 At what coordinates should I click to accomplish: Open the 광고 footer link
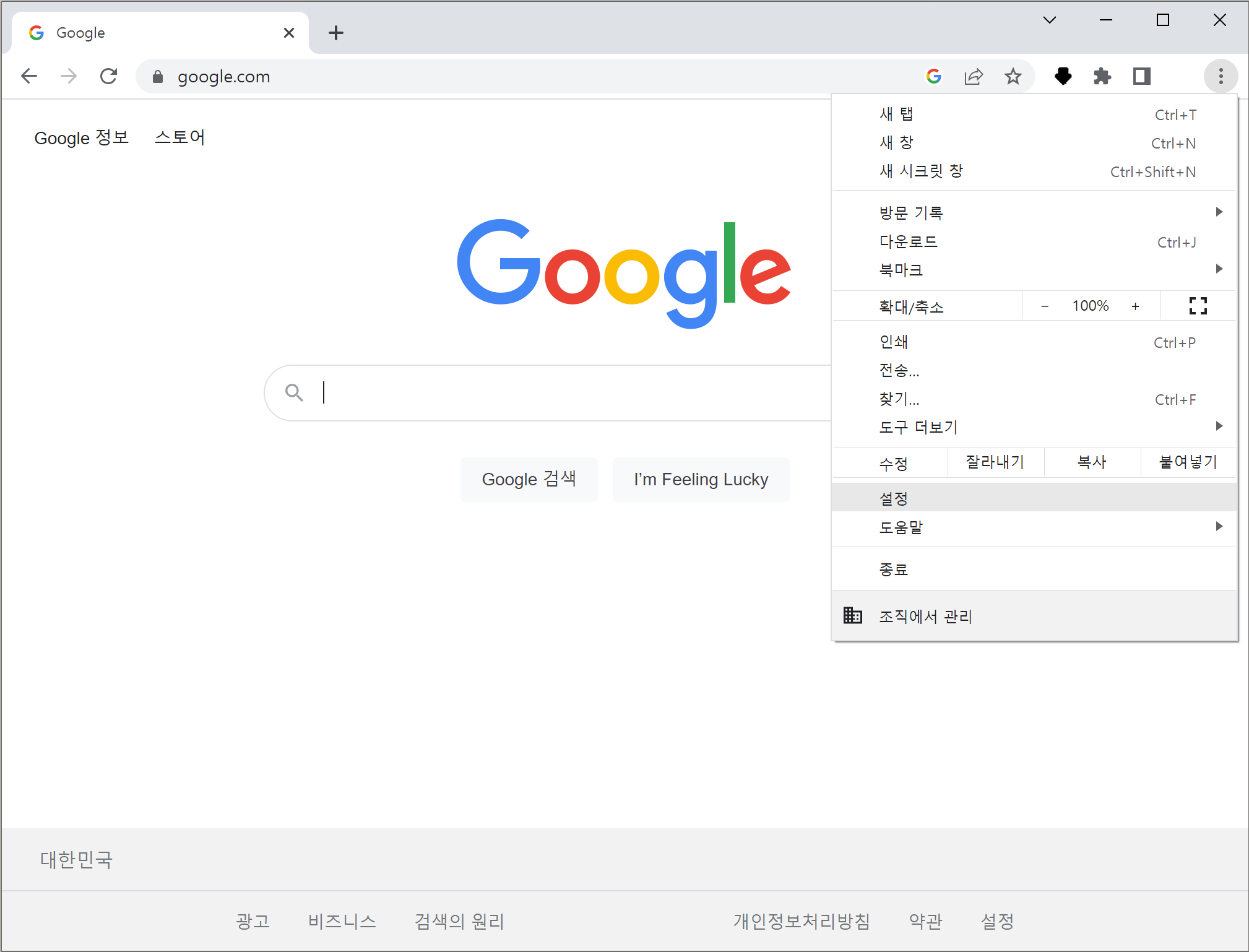(253, 921)
